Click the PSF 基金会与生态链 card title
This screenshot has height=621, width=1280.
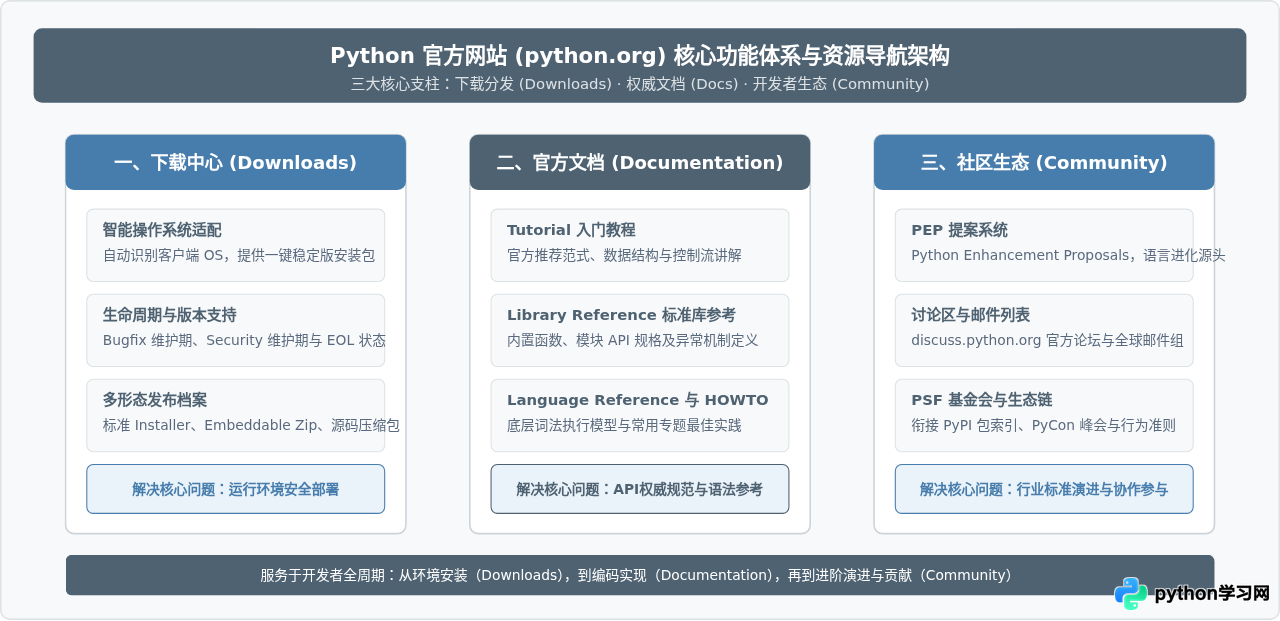pyautogui.click(x=981, y=400)
